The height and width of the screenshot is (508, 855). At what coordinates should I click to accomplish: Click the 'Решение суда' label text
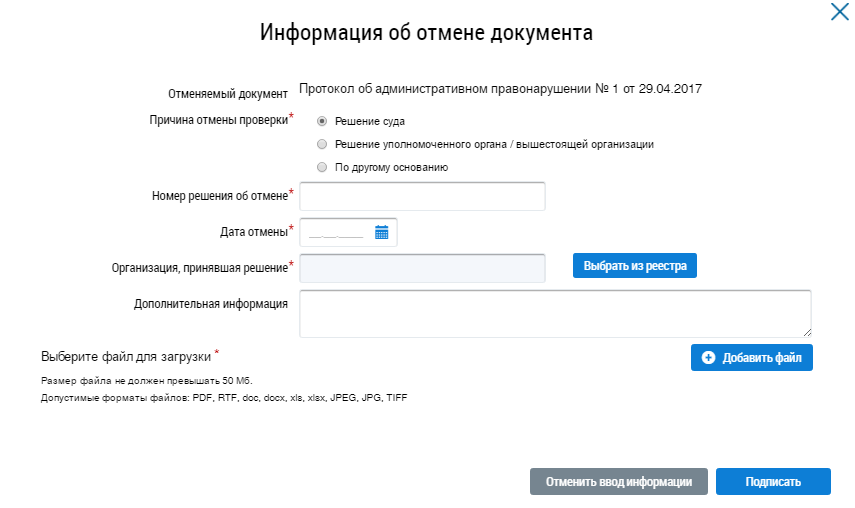tap(370, 122)
